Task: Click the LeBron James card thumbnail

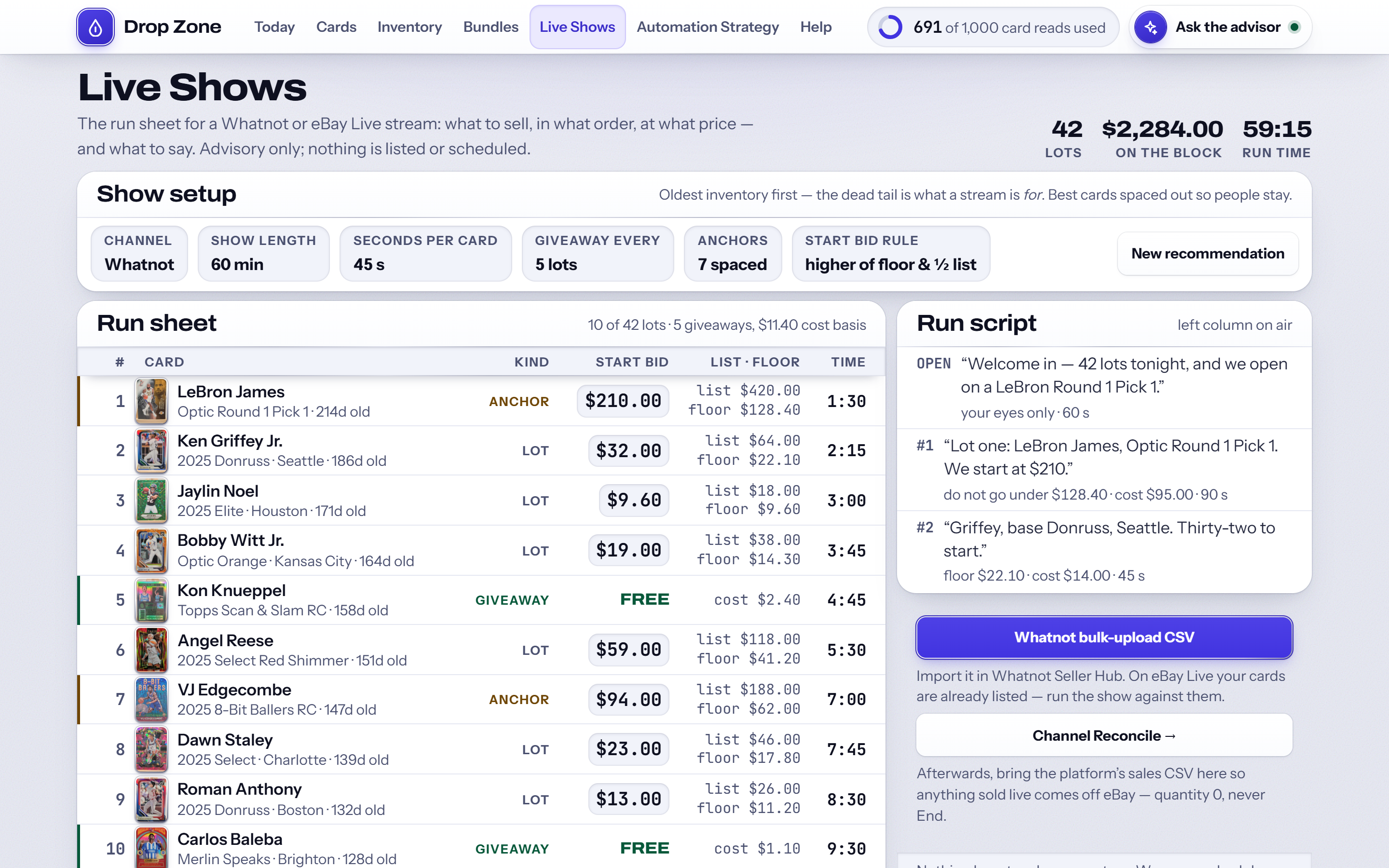Action: (151, 401)
